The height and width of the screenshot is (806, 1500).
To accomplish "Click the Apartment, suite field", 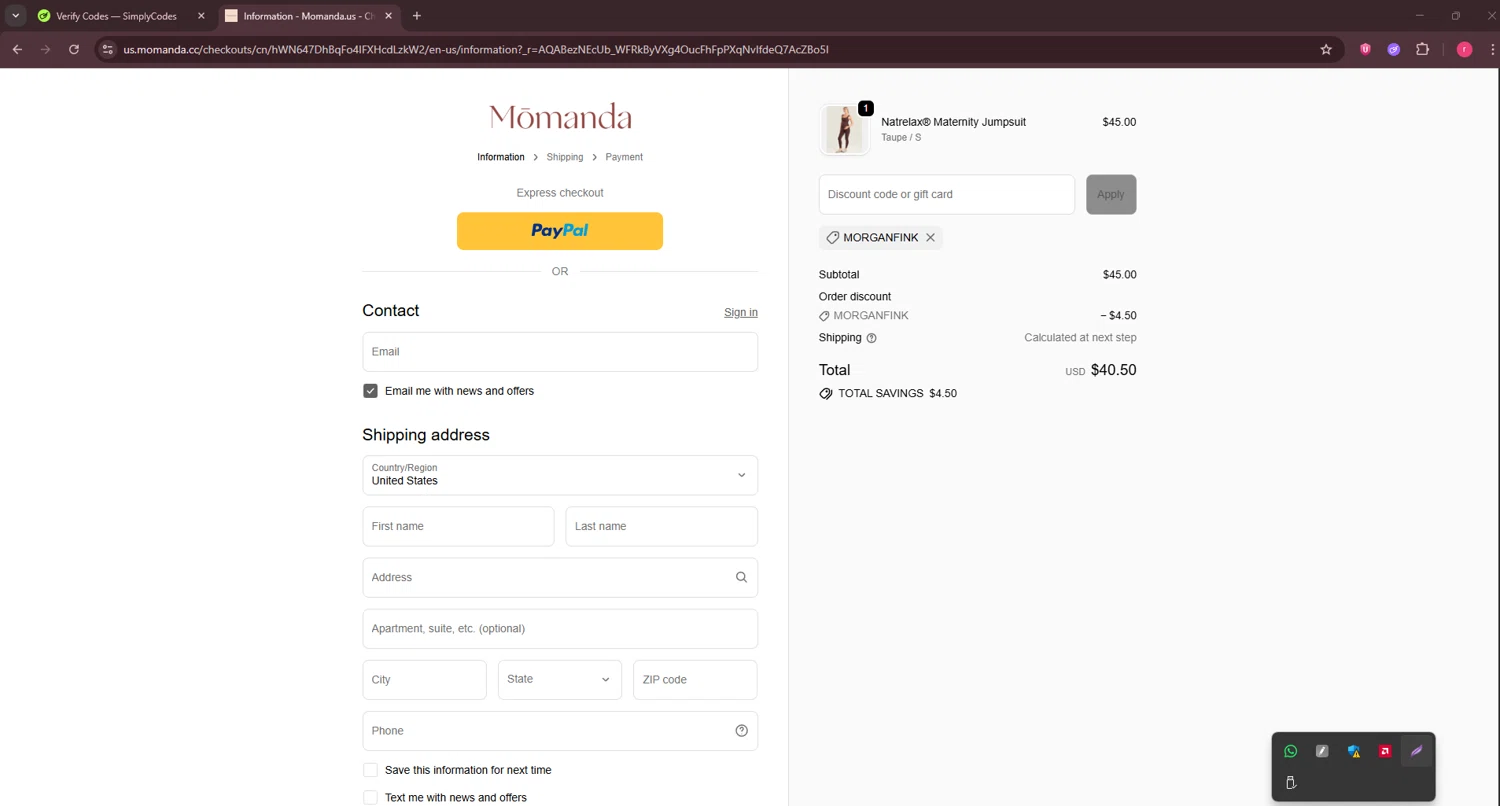I will click(560, 629).
